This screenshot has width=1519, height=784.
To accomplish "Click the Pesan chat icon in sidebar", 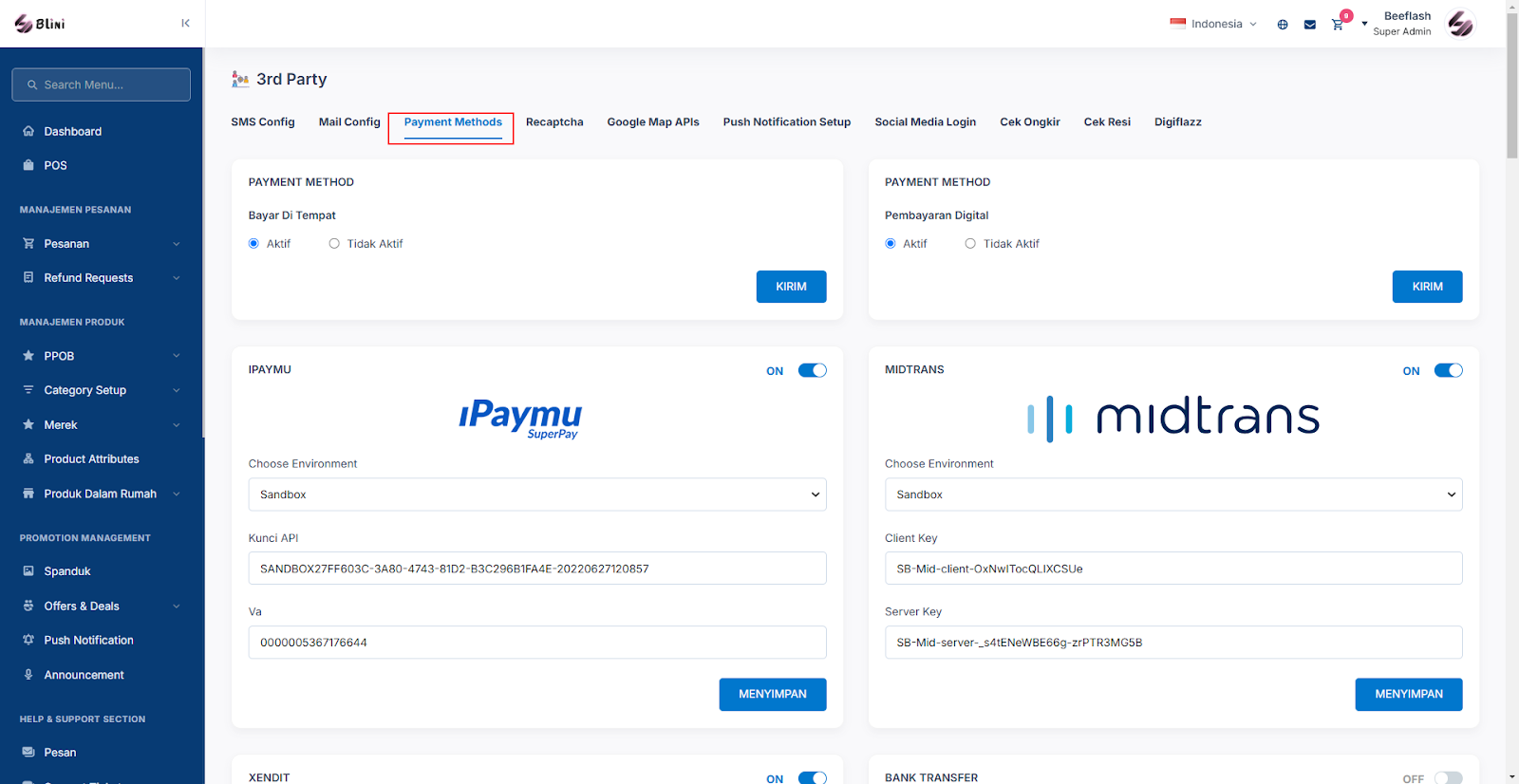I will [x=28, y=753].
